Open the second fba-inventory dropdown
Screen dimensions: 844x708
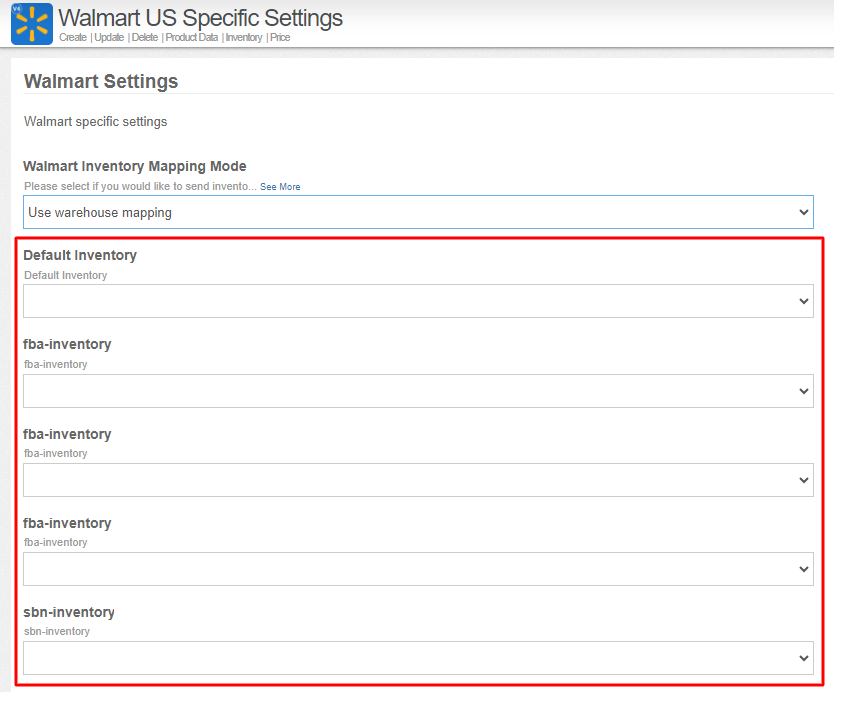[x=418, y=480]
